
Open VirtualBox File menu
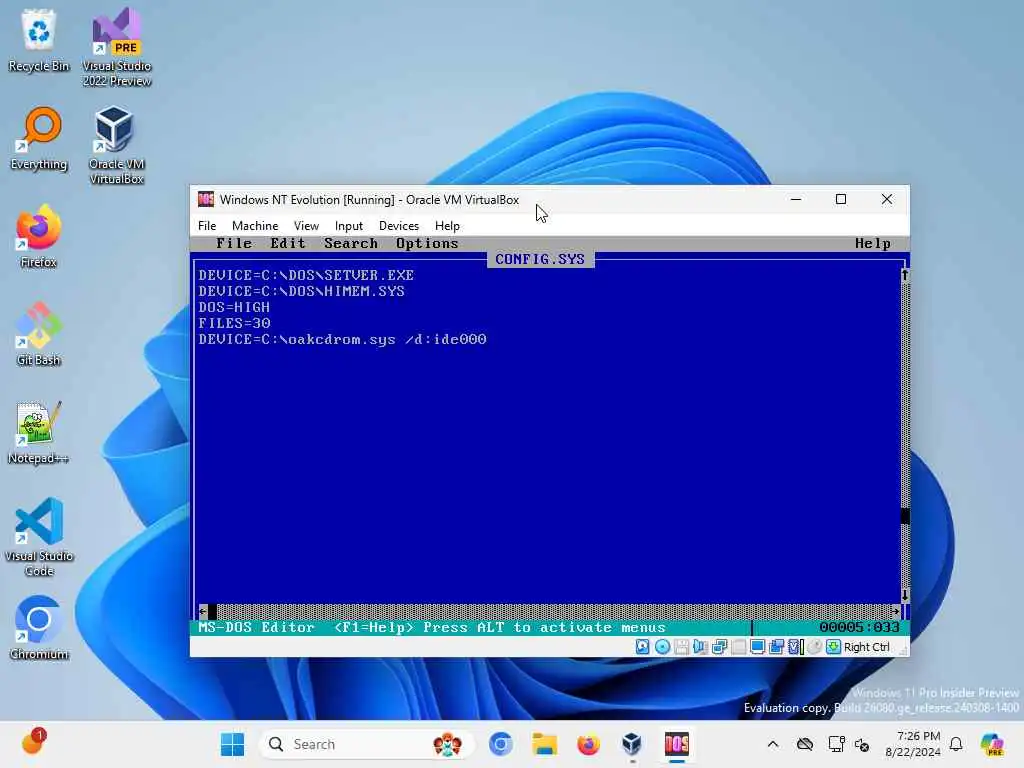pyautogui.click(x=207, y=225)
